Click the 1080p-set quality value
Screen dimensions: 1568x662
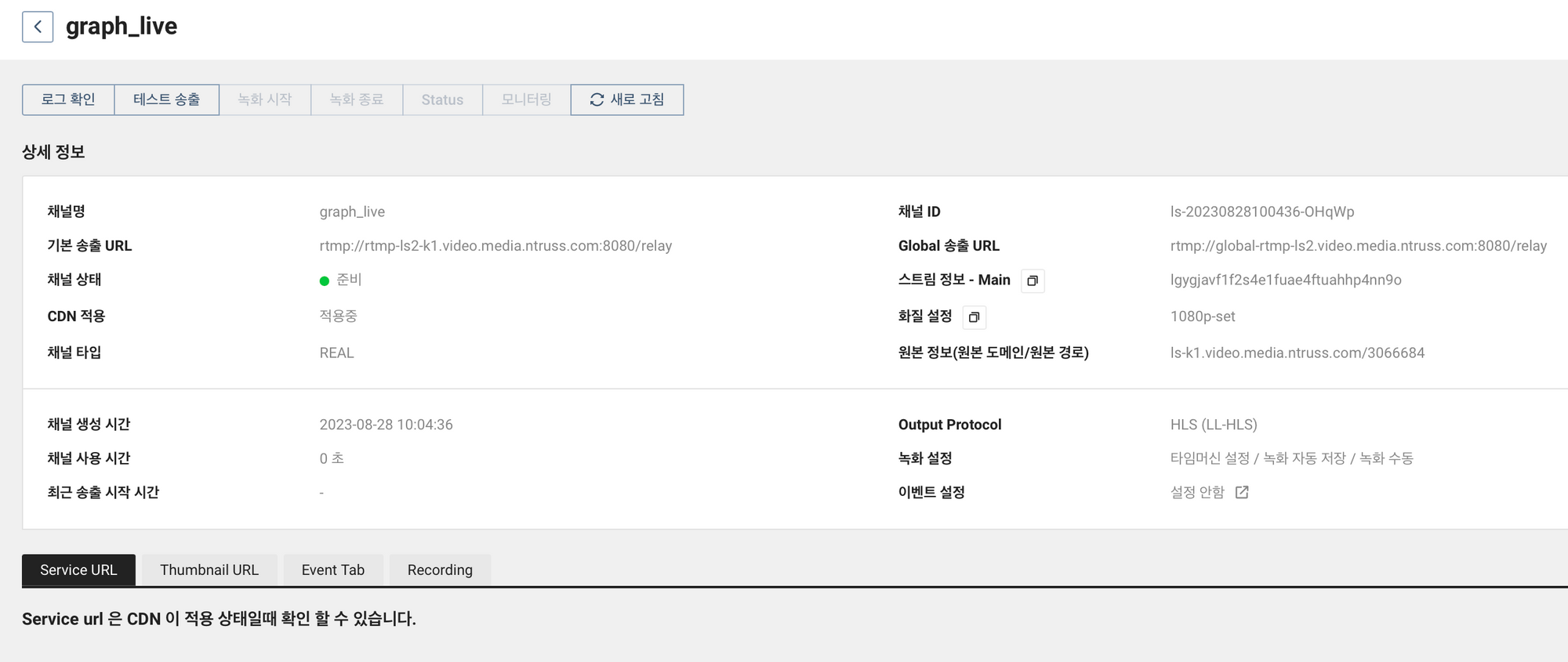tap(1203, 317)
